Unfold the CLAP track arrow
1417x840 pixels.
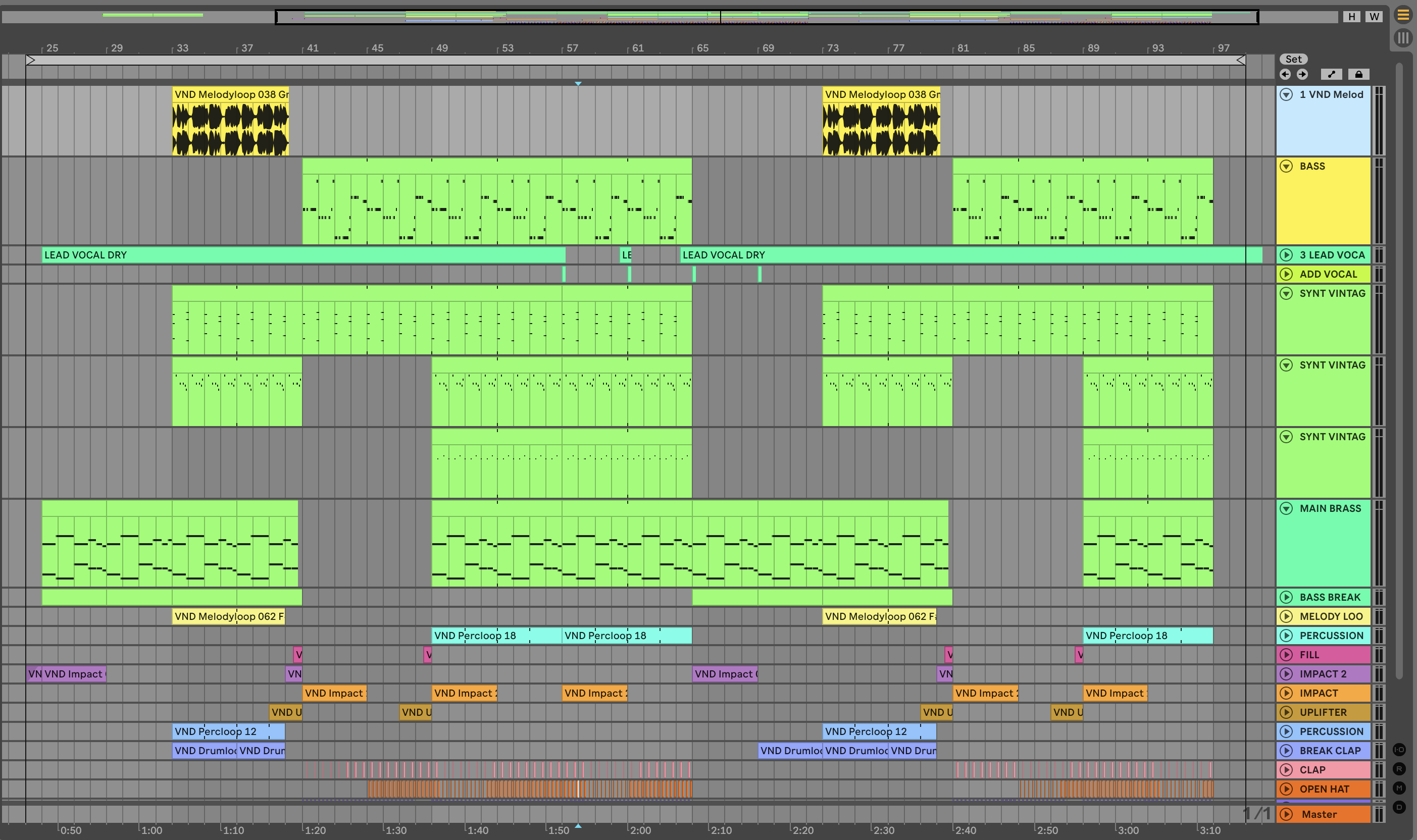tap(1286, 770)
